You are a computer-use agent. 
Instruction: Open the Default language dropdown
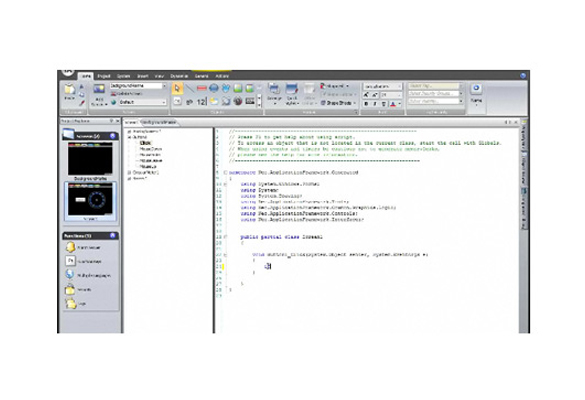pyautogui.click(x=143, y=102)
